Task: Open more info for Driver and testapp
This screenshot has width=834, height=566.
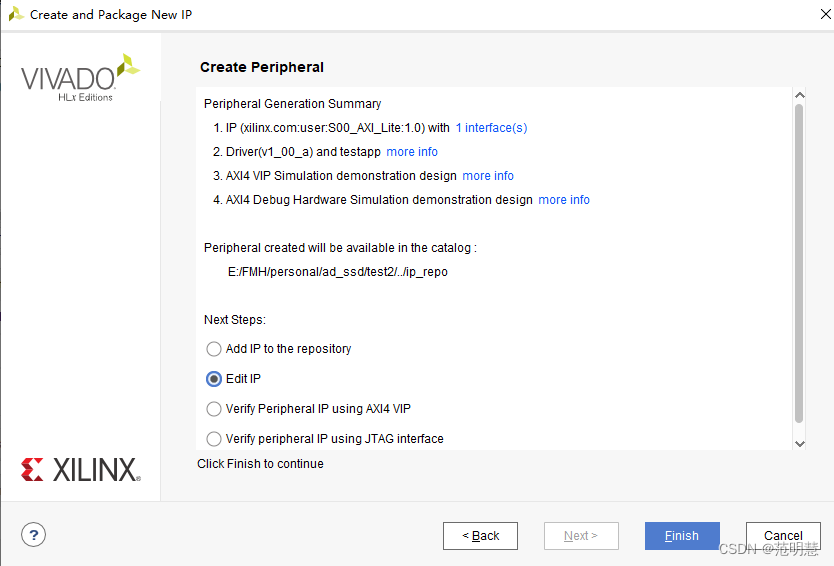Action: 412,152
